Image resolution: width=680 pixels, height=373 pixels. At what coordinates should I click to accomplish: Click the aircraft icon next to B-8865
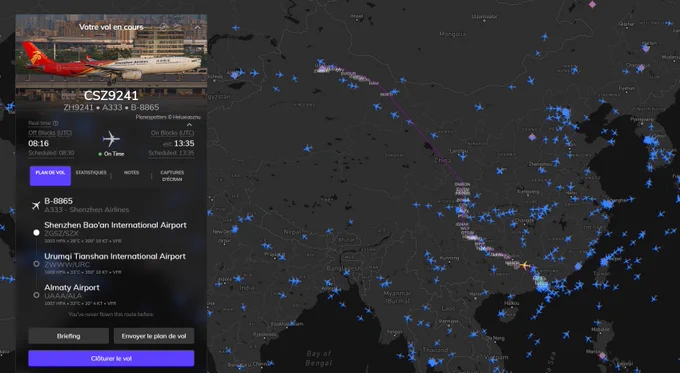(36, 205)
